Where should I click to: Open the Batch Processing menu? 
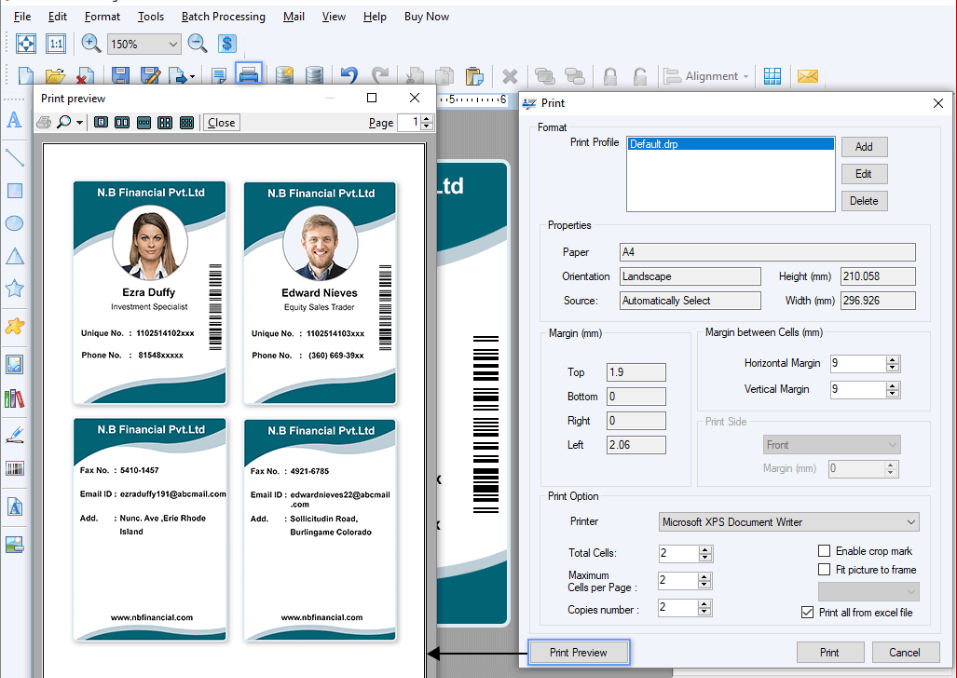click(x=223, y=17)
